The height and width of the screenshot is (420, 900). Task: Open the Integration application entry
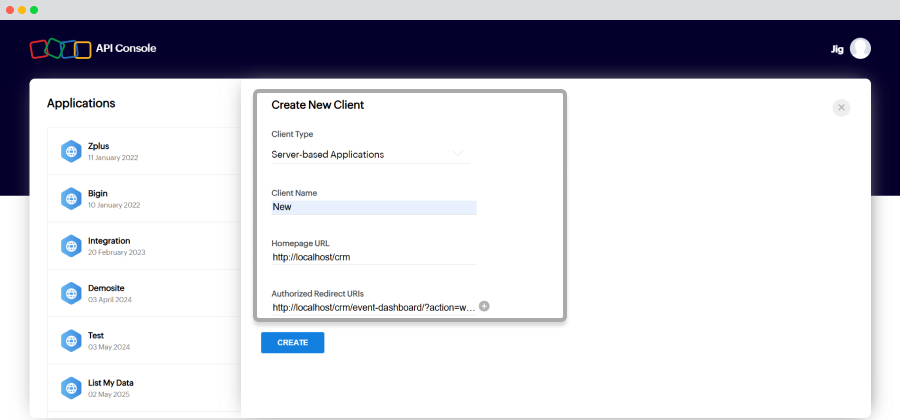click(x=144, y=246)
